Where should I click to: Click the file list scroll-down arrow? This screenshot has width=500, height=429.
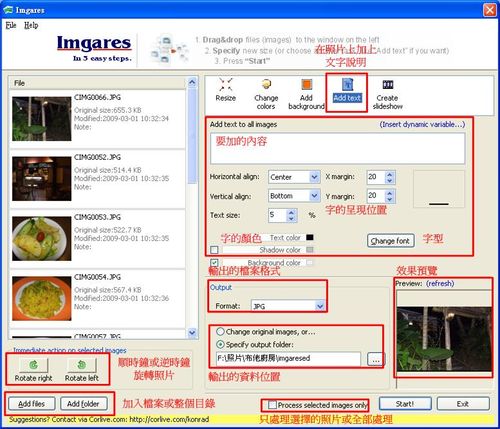[x=192, y=332]
